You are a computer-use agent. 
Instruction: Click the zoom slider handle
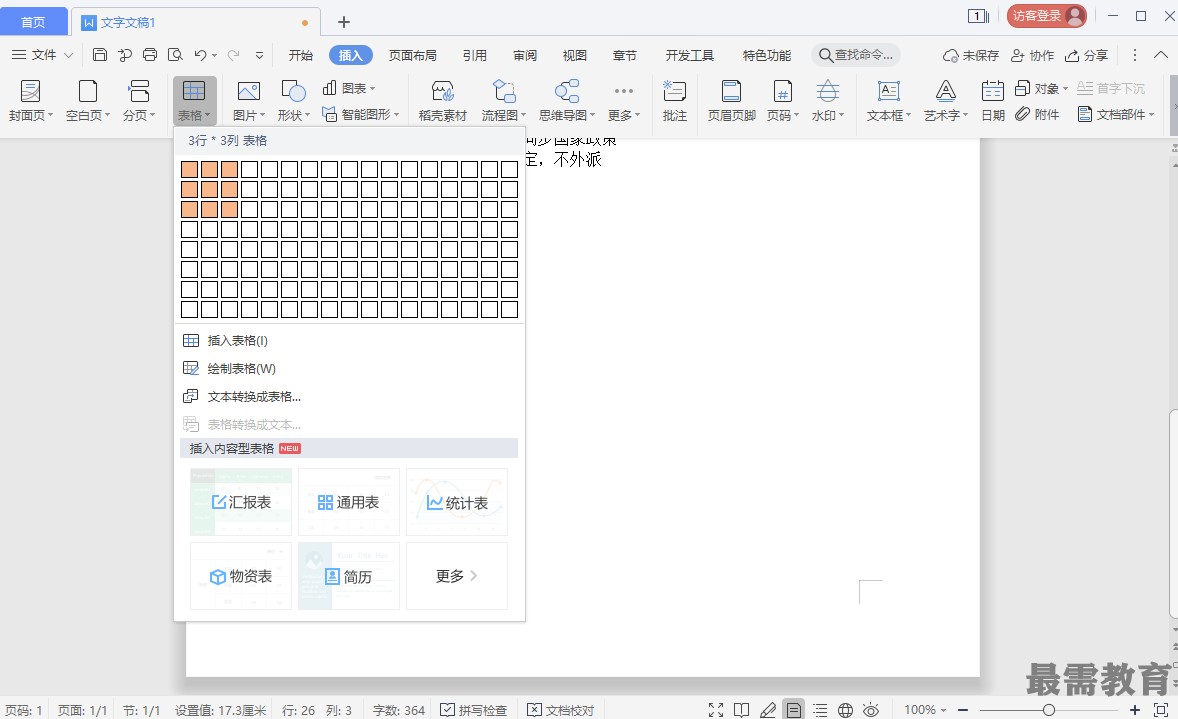(x=1049, y=710)
